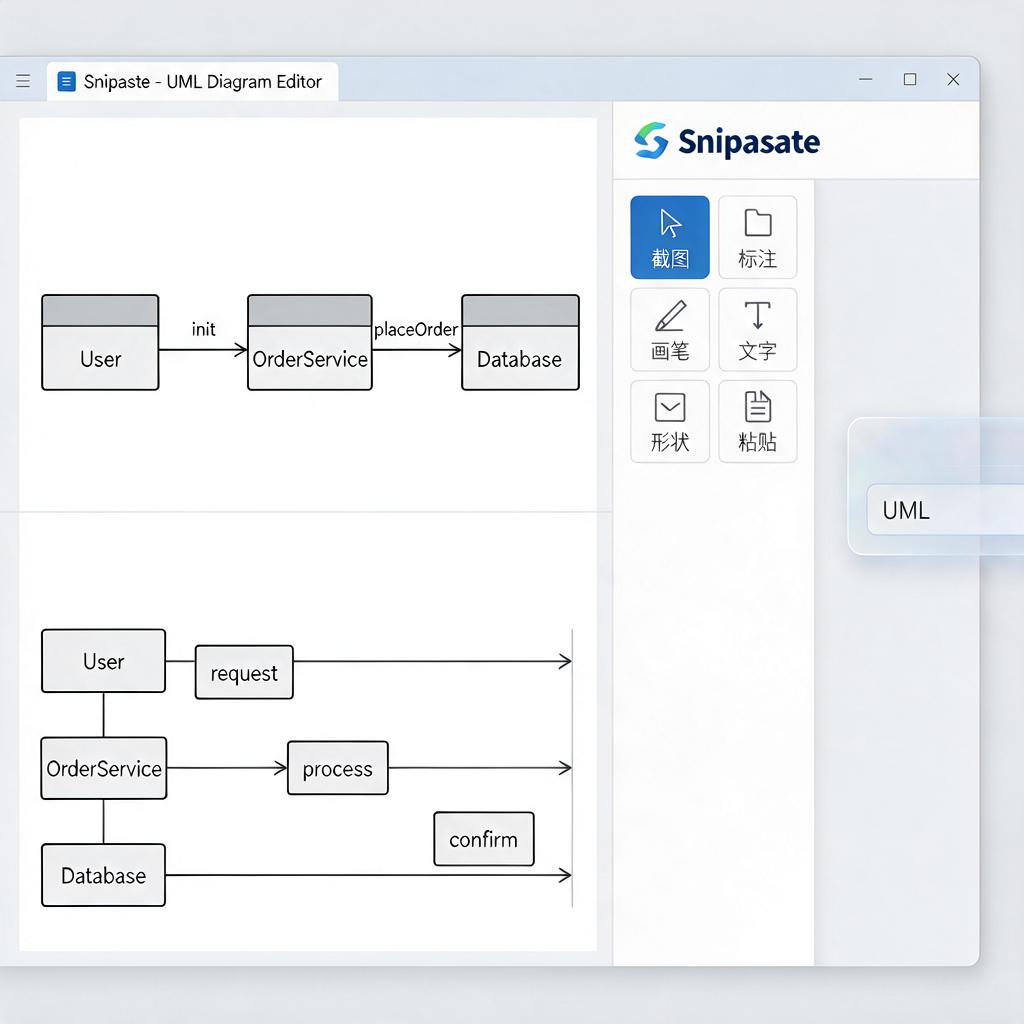Focus the UML field in the floating panel
1024x1024 pixels.
pos(945,510)
